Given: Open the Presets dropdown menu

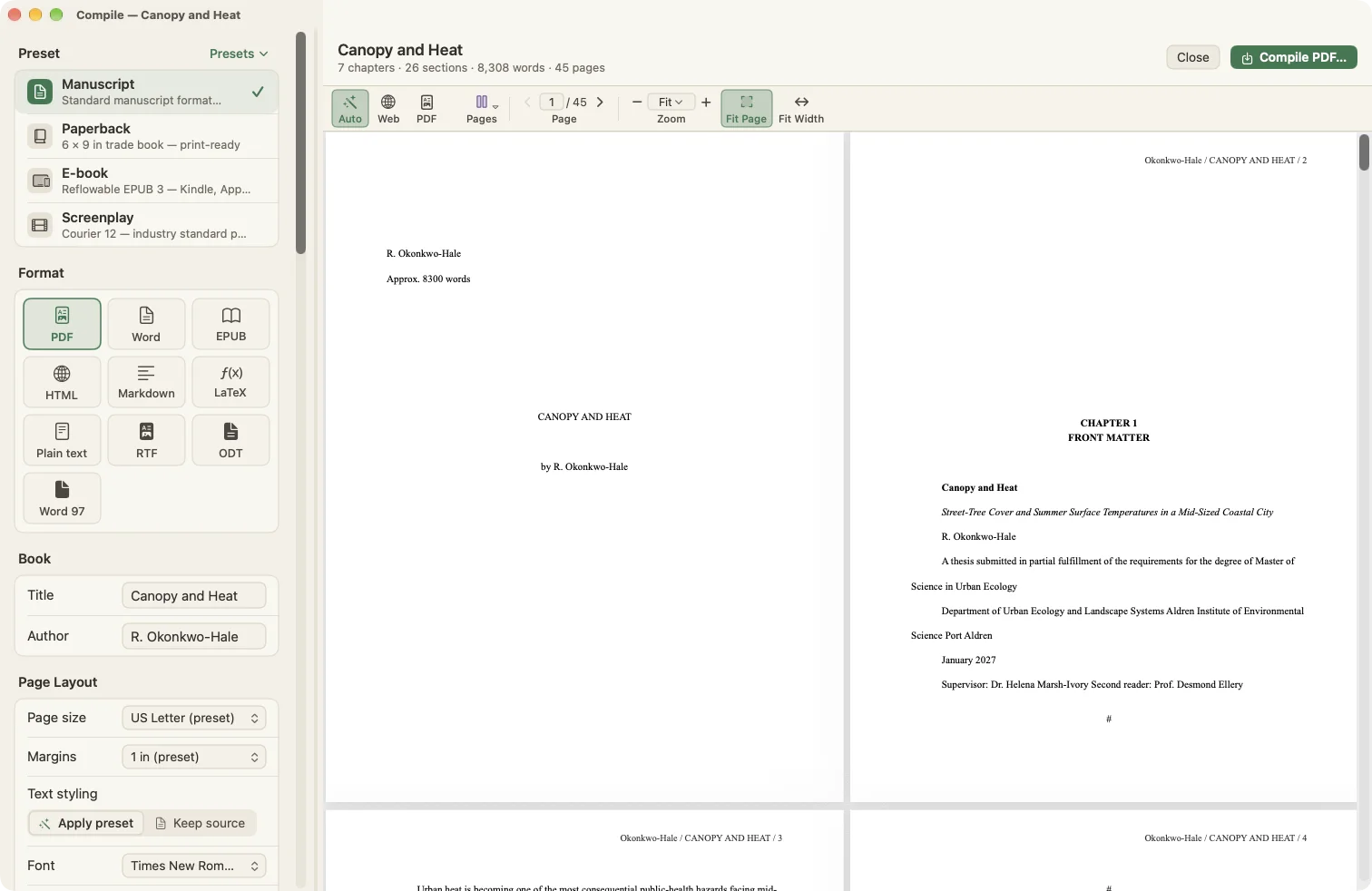Looking at the screenshot, I should (239, 54).
